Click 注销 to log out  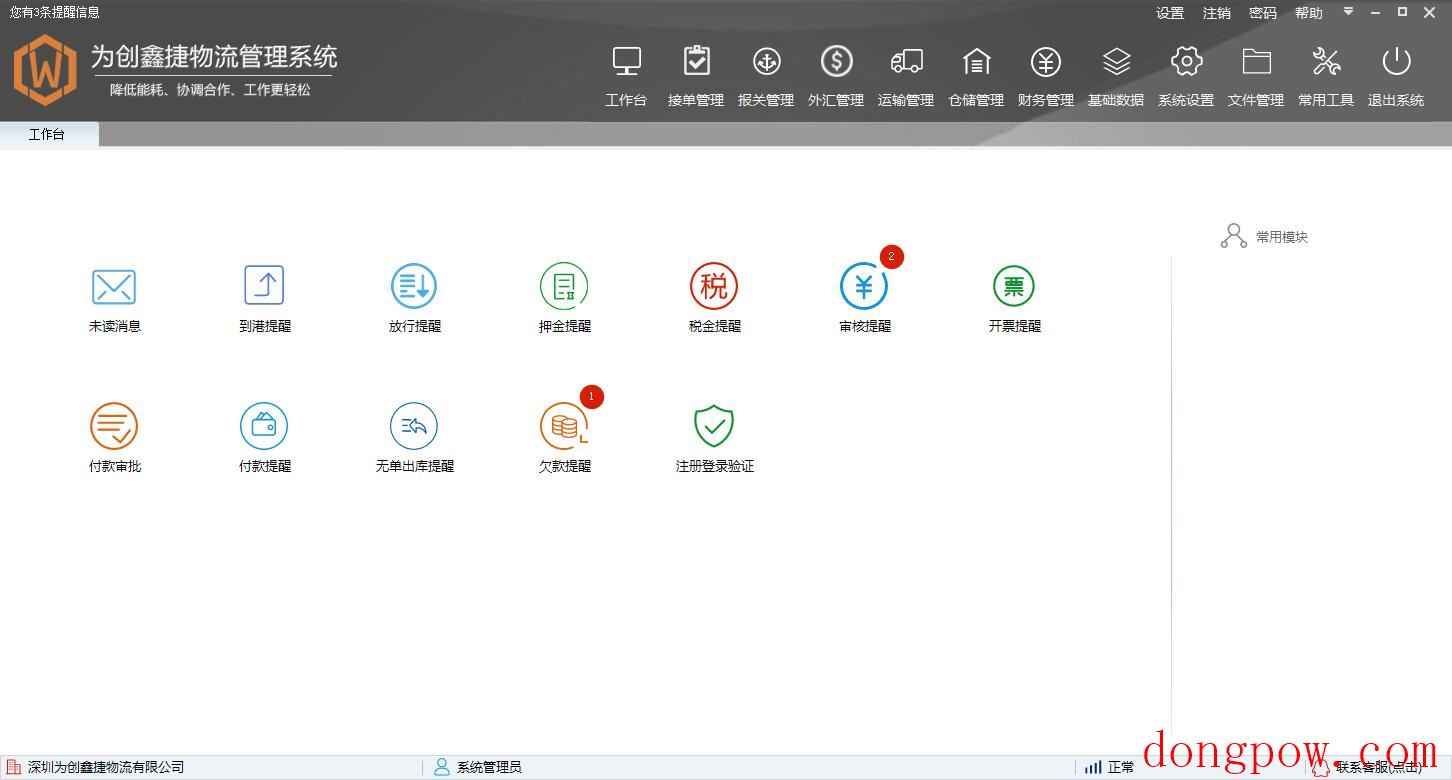1217,13
